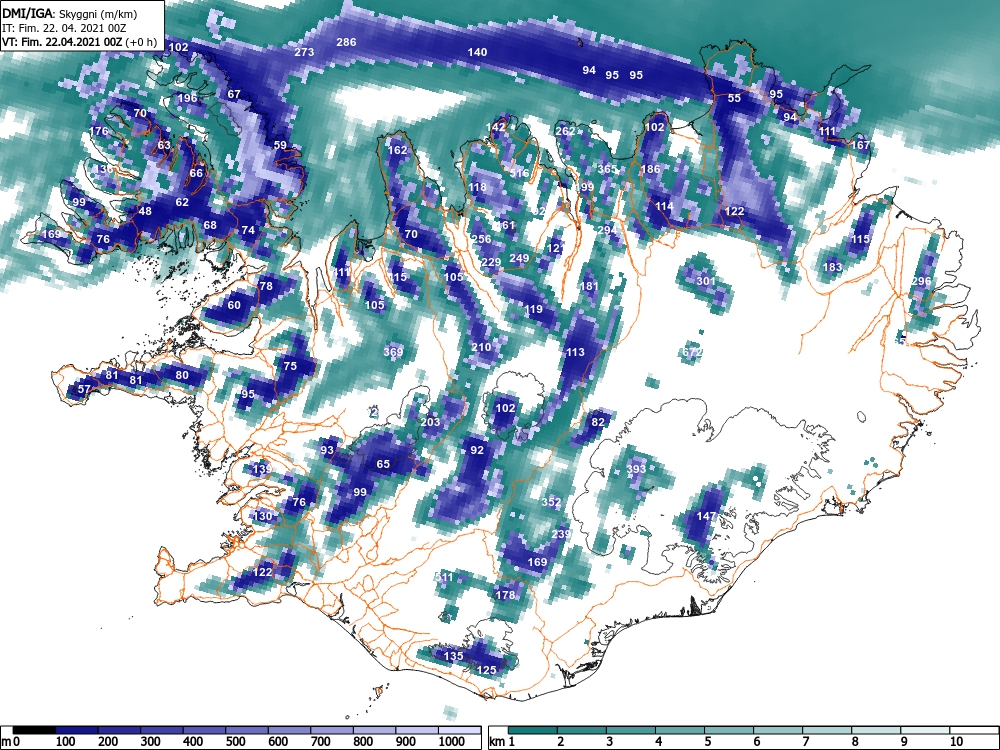Click the swatch between km 5 and 6
The width and height of the screenshot is (1000, 750).
tap(729, 730)
